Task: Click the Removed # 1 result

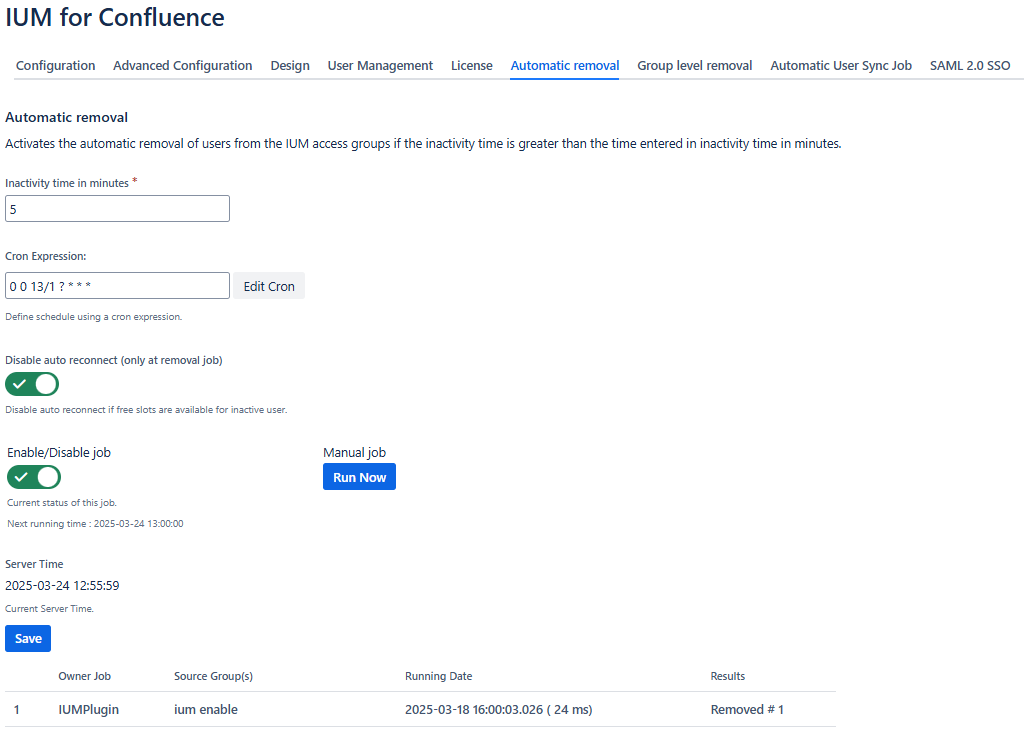Action: point(747,710)
